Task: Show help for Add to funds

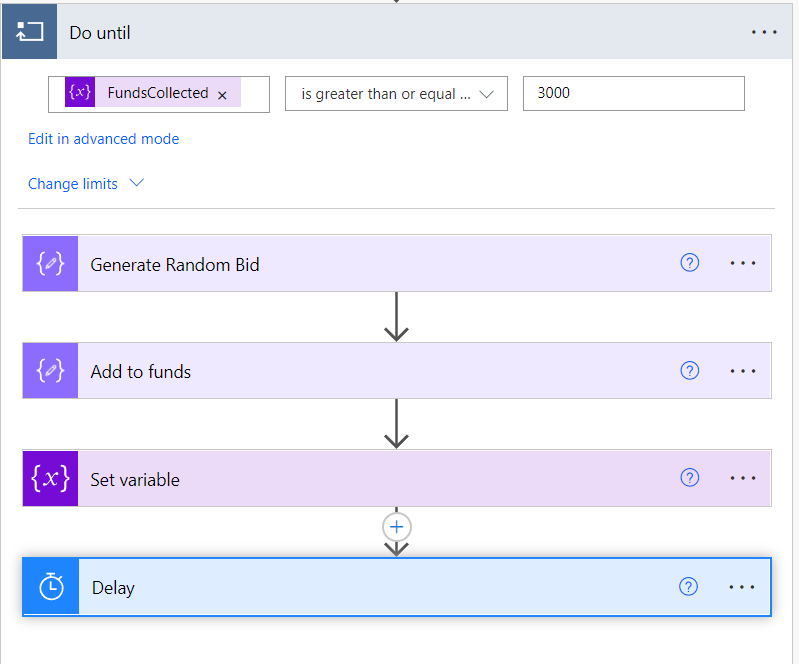Action: point(689,371)
